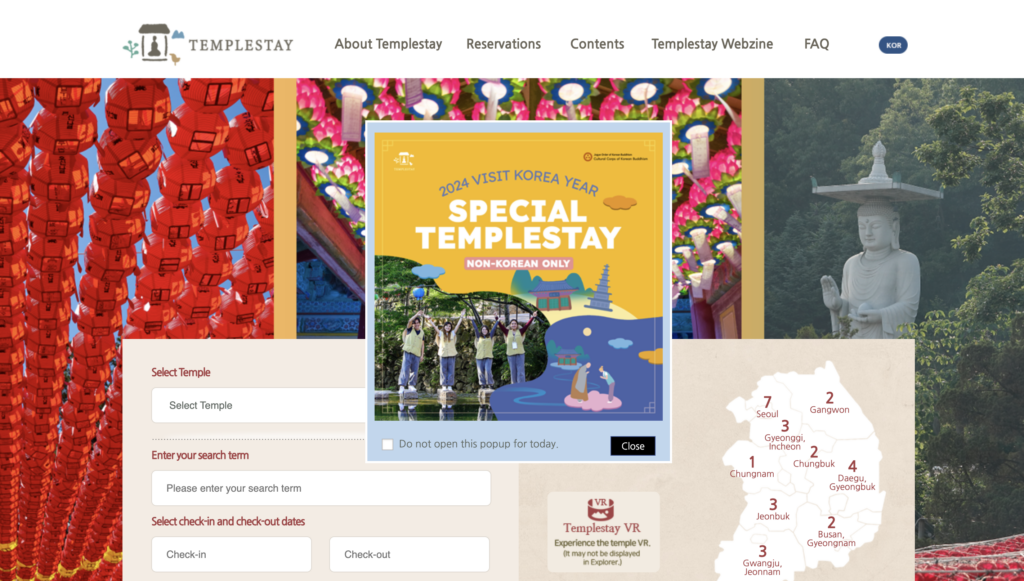Screen dimensions: 1024x581
Task: Tick 'Do not open this popup for today'
Action: (387, 445)
